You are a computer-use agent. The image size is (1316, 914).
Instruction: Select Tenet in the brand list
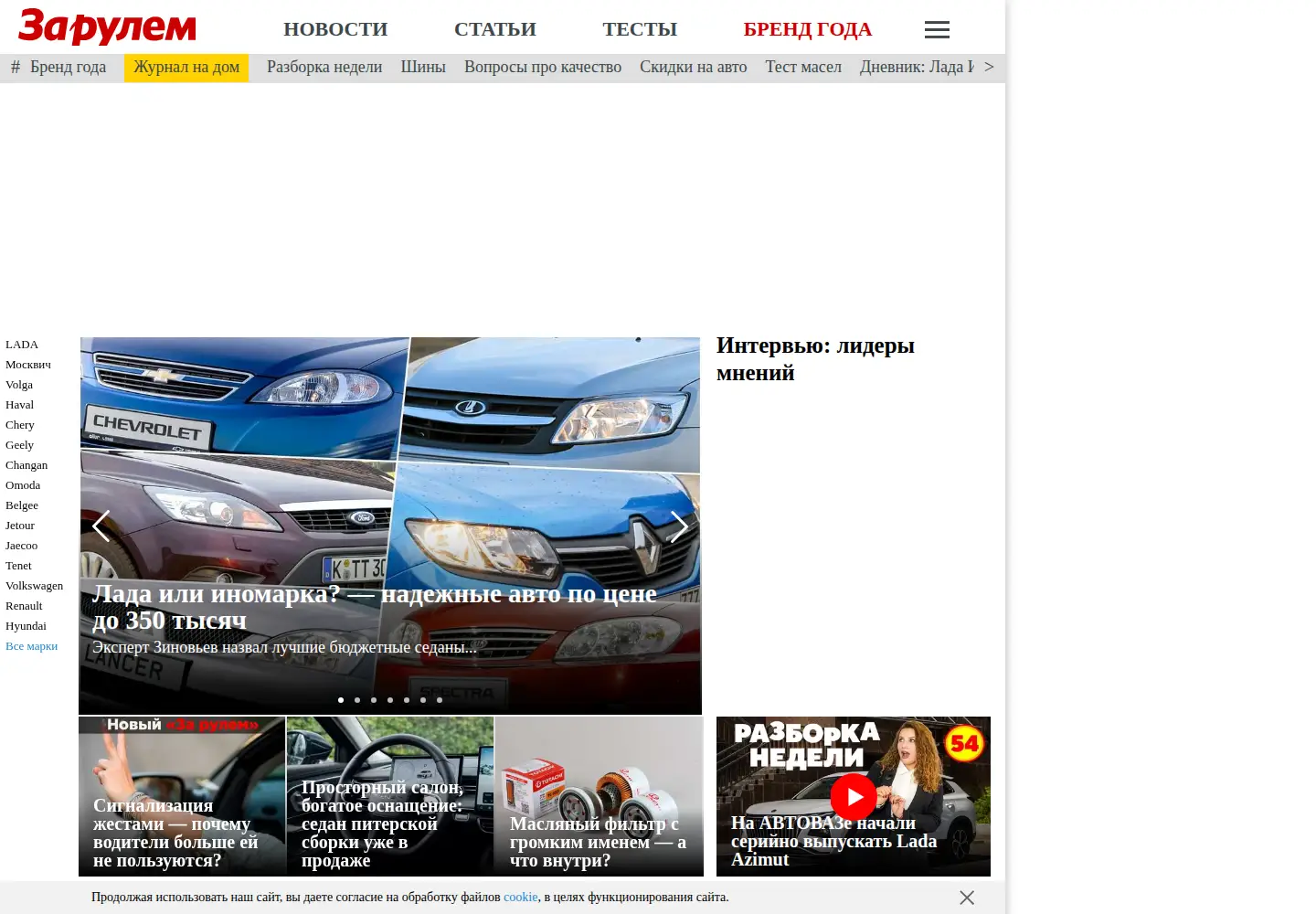click(18, 566)
